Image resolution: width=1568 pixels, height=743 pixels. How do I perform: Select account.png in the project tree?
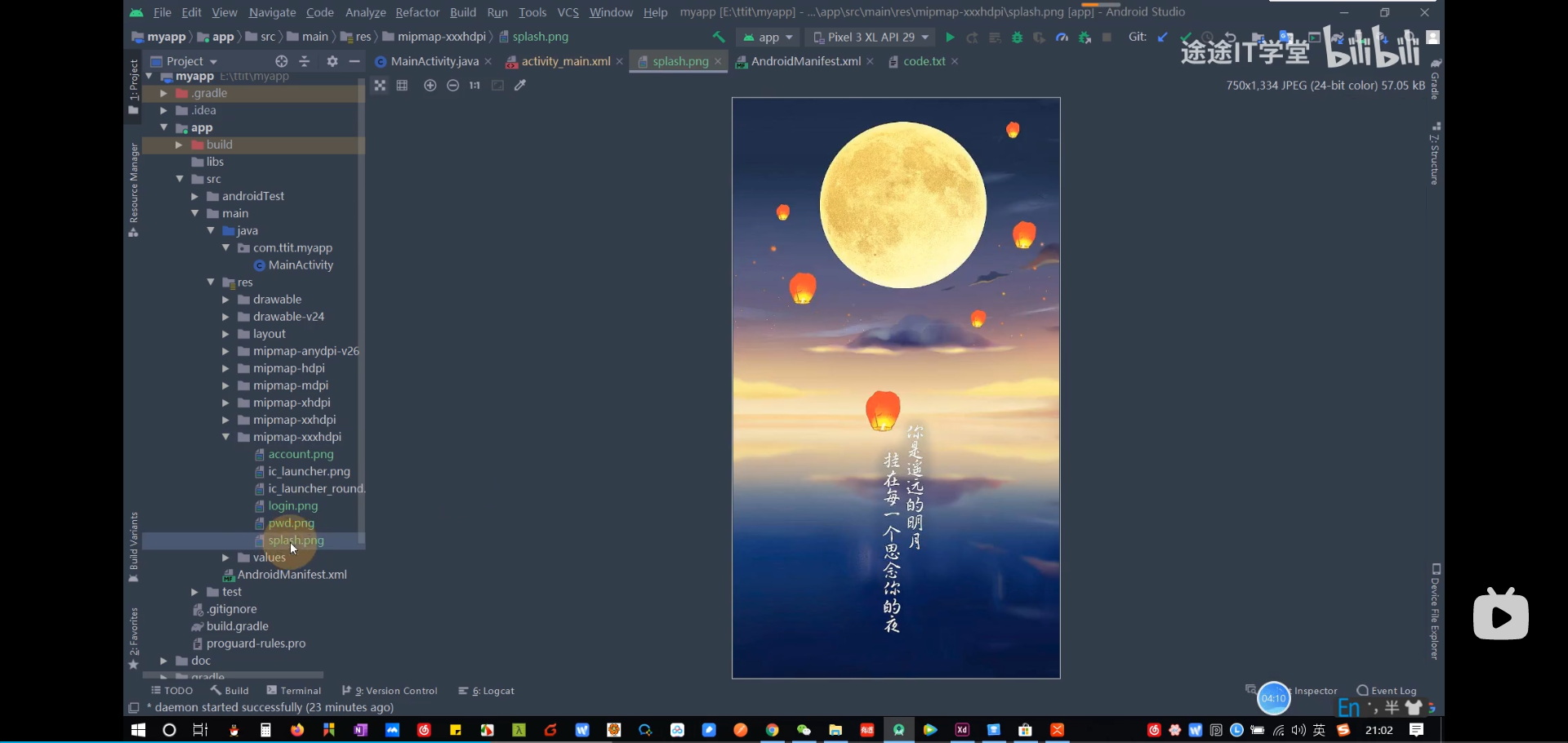(301, 455)
